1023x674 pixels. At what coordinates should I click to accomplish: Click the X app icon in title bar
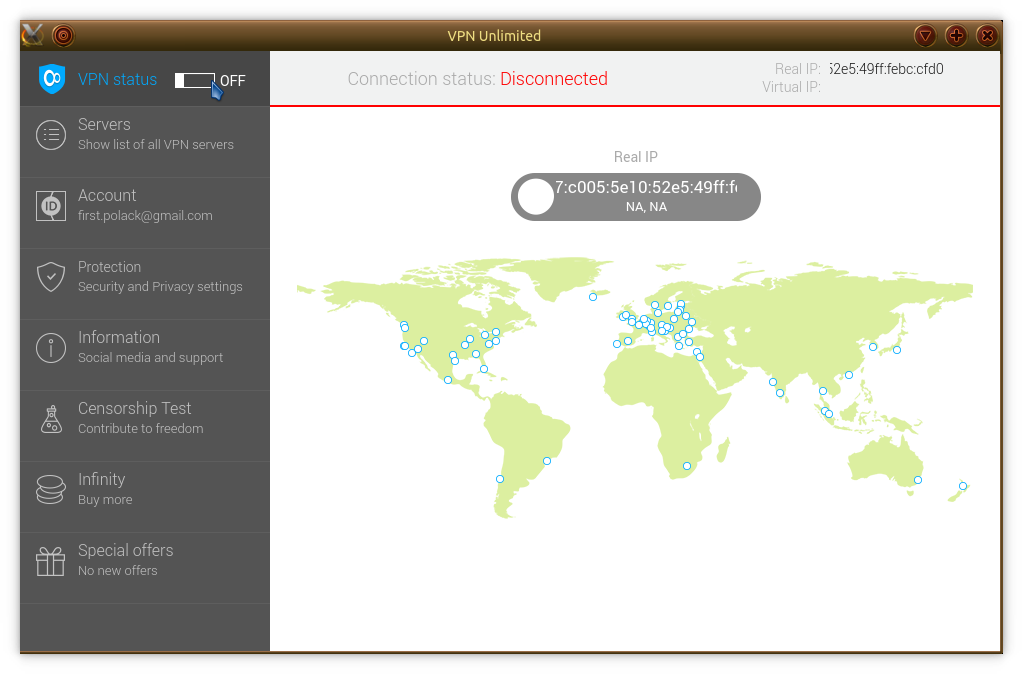coord(33,35)
